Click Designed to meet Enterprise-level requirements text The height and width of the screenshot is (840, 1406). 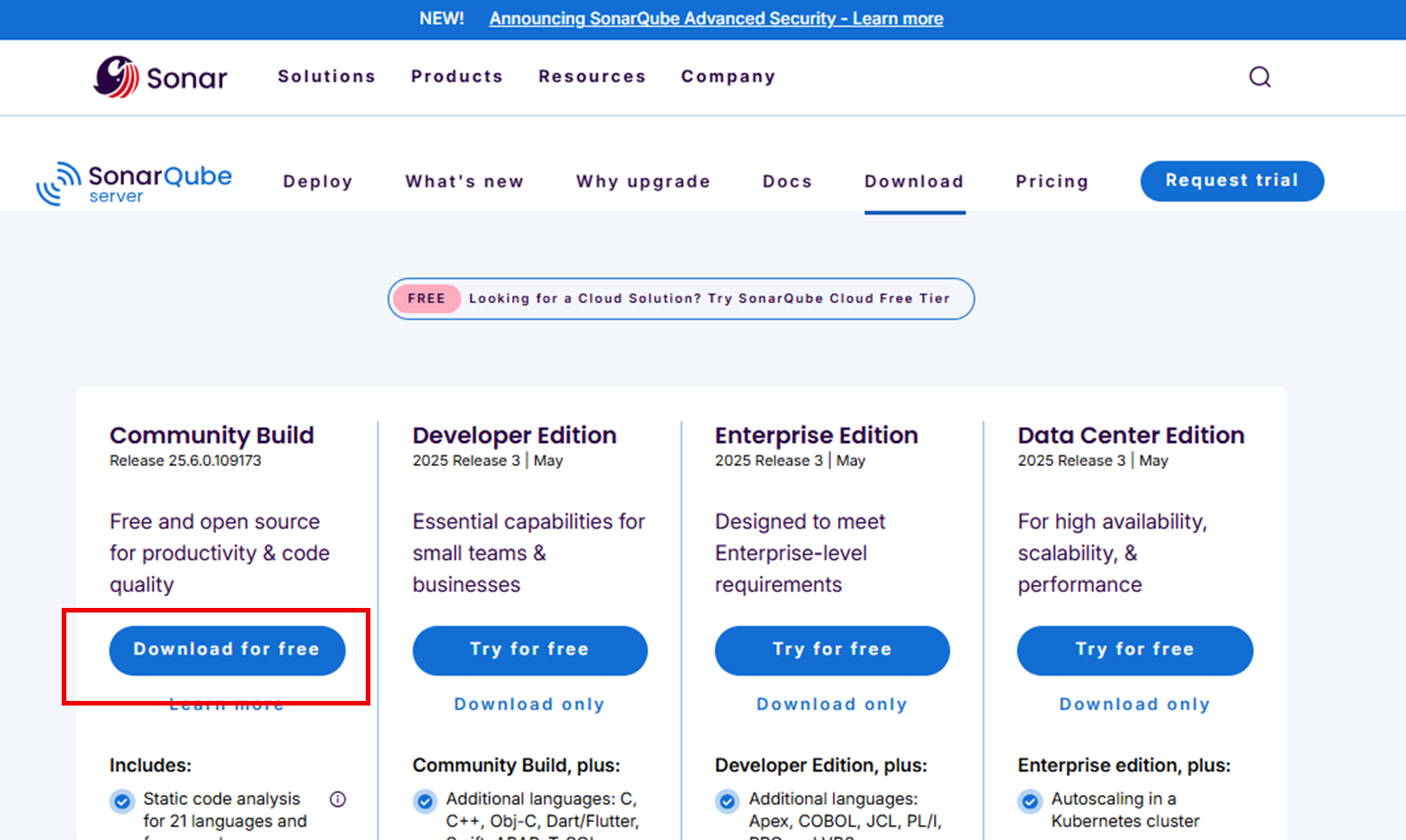tap(800, 553)
